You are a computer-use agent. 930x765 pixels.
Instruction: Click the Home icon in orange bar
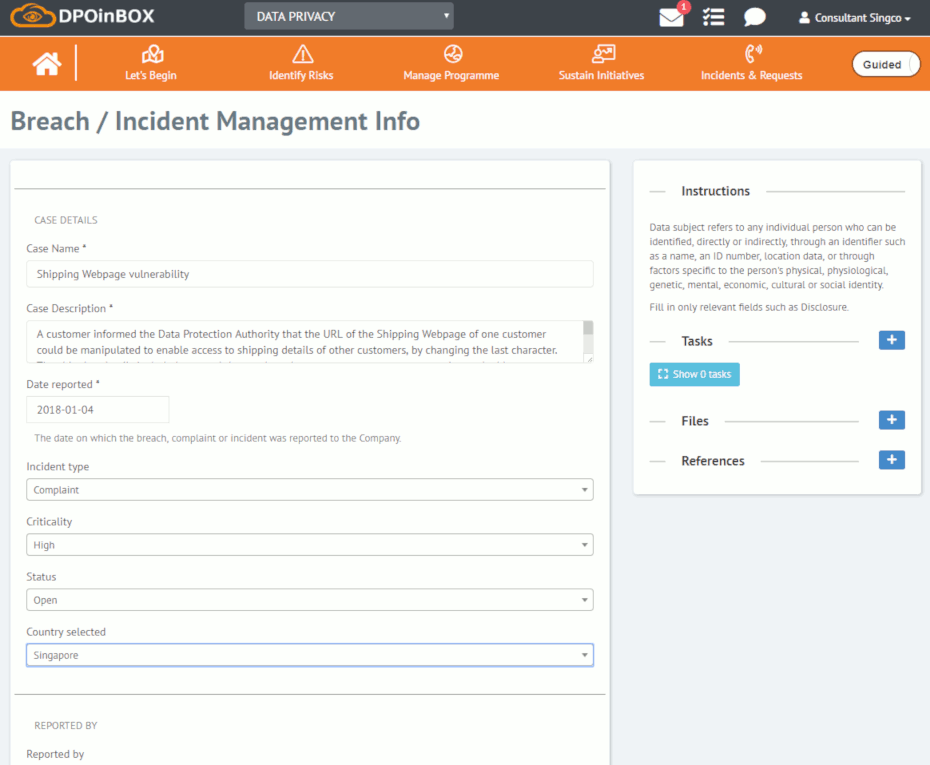(x=46, y=64)
